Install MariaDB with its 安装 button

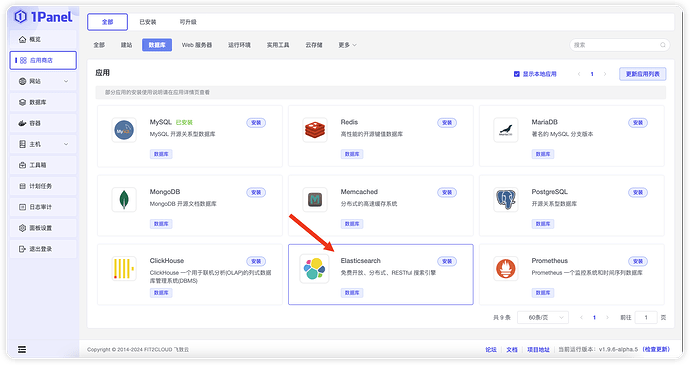pos(638,123)
